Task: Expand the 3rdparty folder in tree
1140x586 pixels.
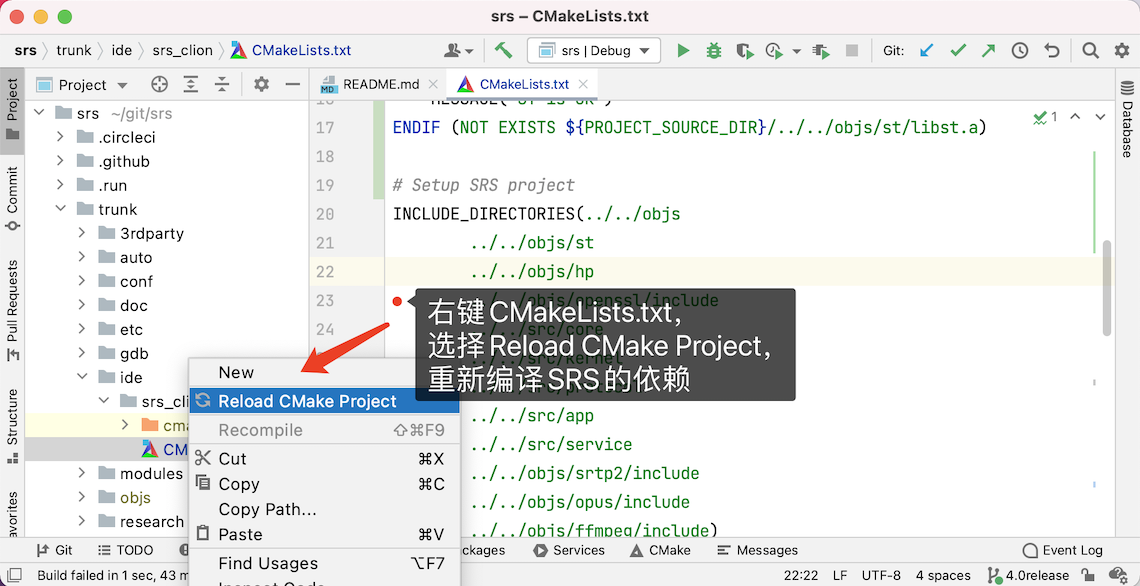Action: pos(83,233)
